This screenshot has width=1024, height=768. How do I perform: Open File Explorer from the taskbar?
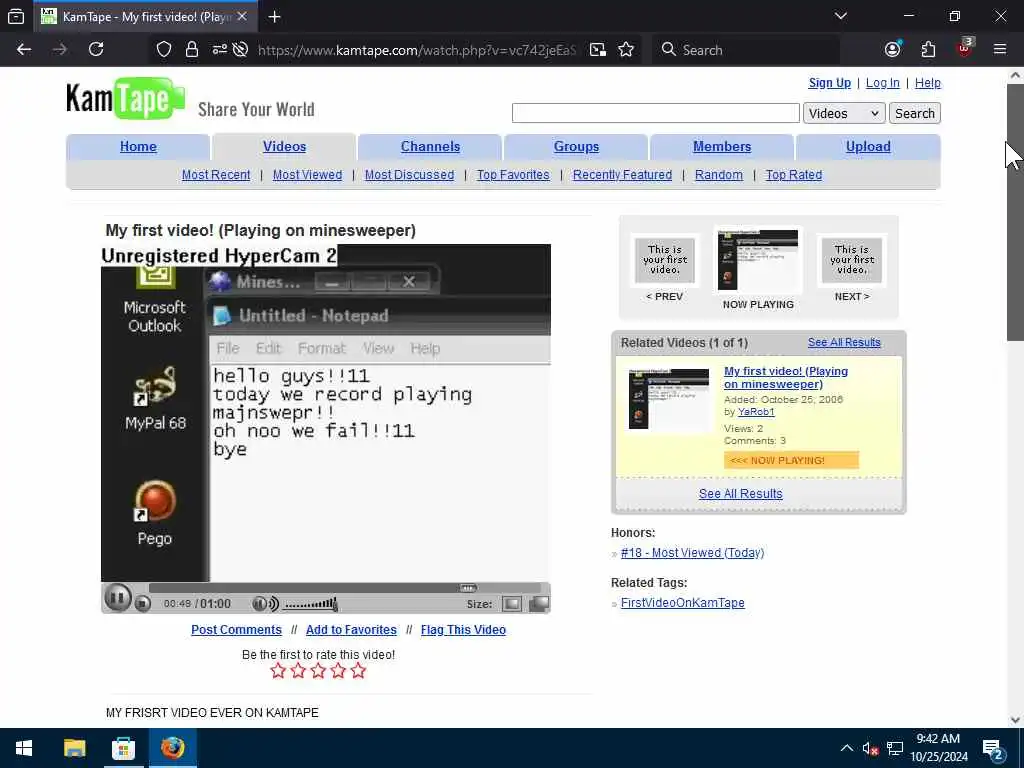pyautogui.click(x=74, y=748)
